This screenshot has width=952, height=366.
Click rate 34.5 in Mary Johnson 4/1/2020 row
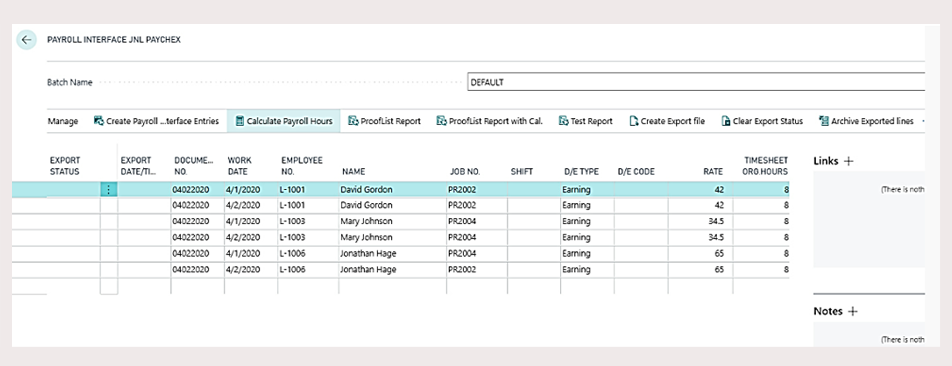(716, 222)
